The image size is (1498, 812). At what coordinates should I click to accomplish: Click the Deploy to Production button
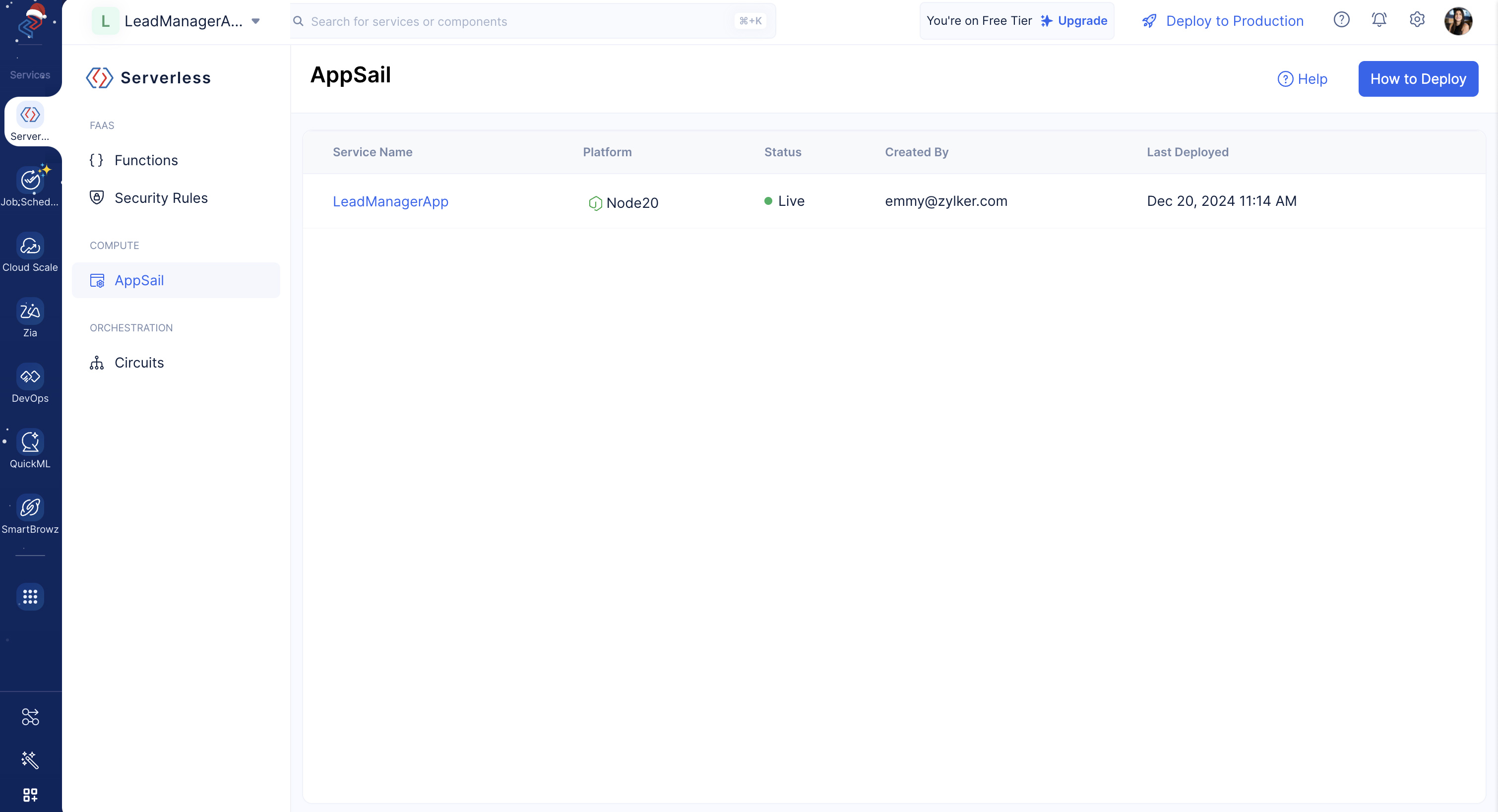coord(1223,20)
